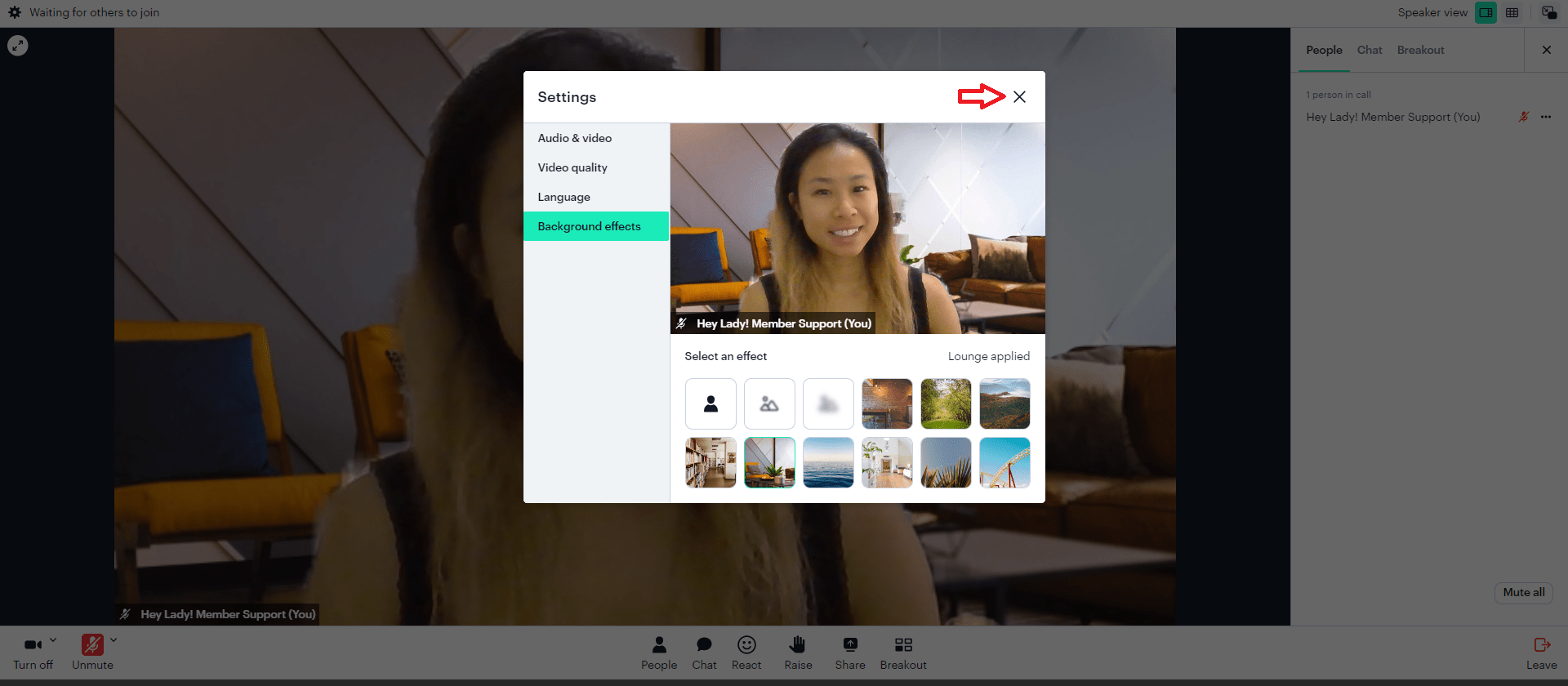Close the Settings dialog
This screenshot has height=686, width=1568.
coord(1019,96)
